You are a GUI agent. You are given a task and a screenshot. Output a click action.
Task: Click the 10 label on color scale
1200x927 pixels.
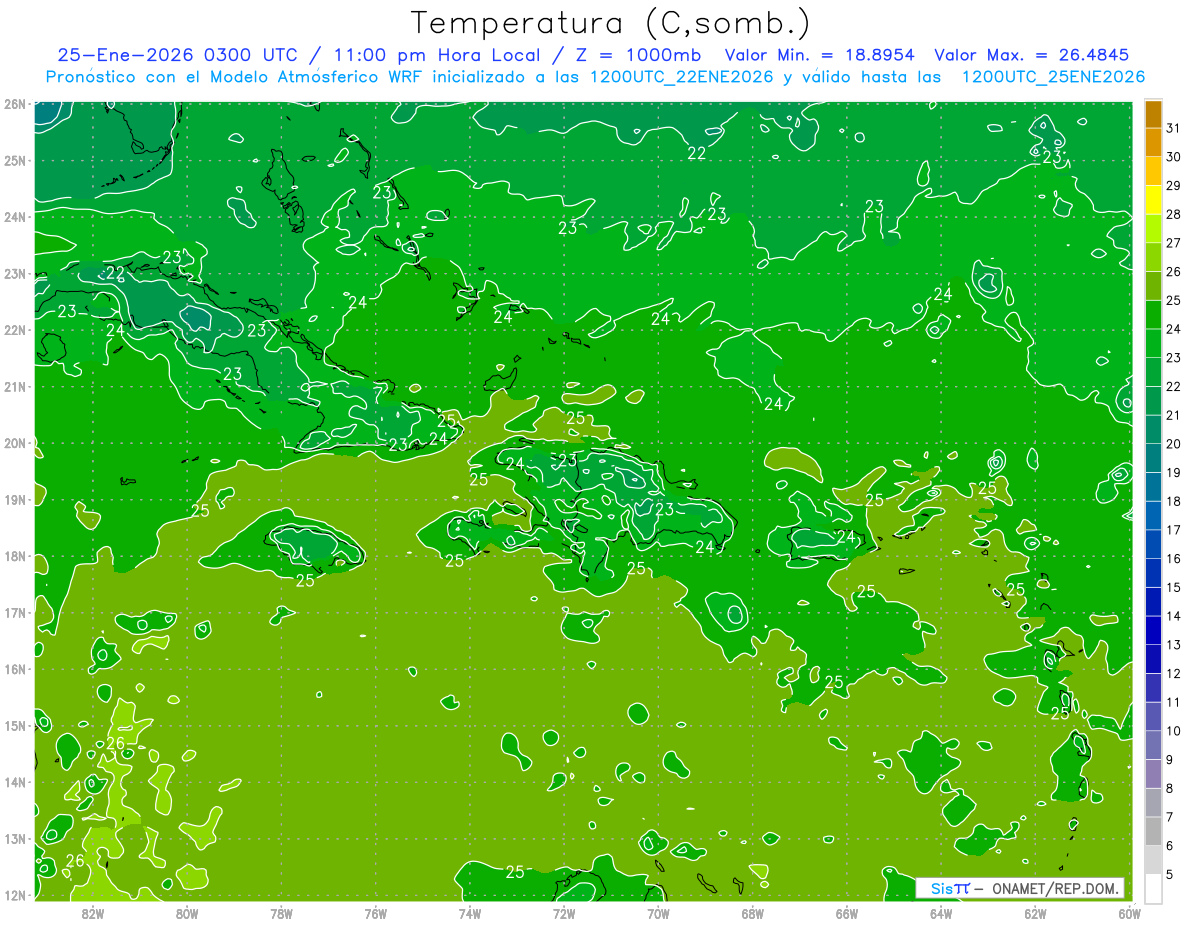tap(1173, 731)
